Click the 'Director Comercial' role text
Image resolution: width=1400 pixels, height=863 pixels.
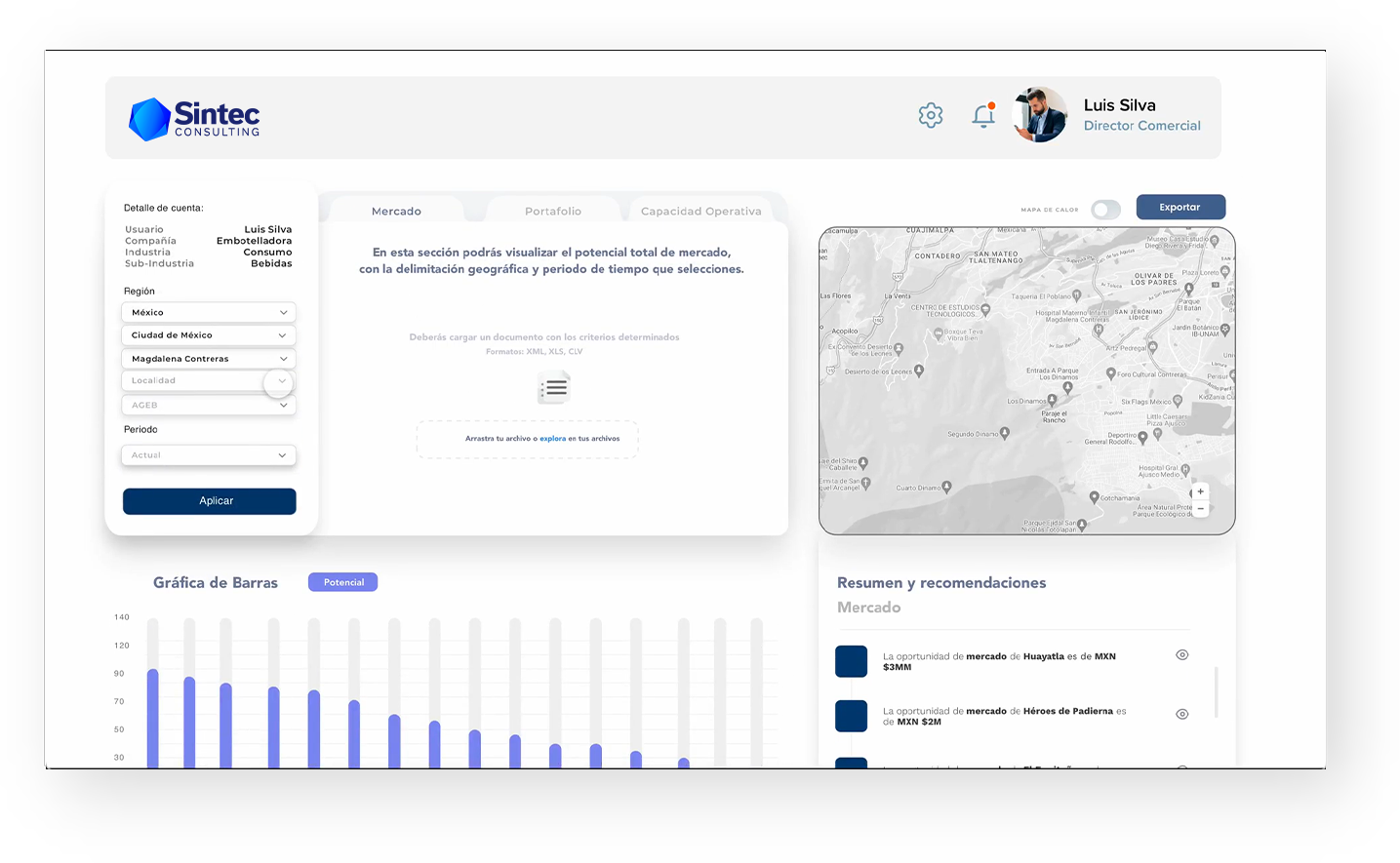[x=1142, y=126]
